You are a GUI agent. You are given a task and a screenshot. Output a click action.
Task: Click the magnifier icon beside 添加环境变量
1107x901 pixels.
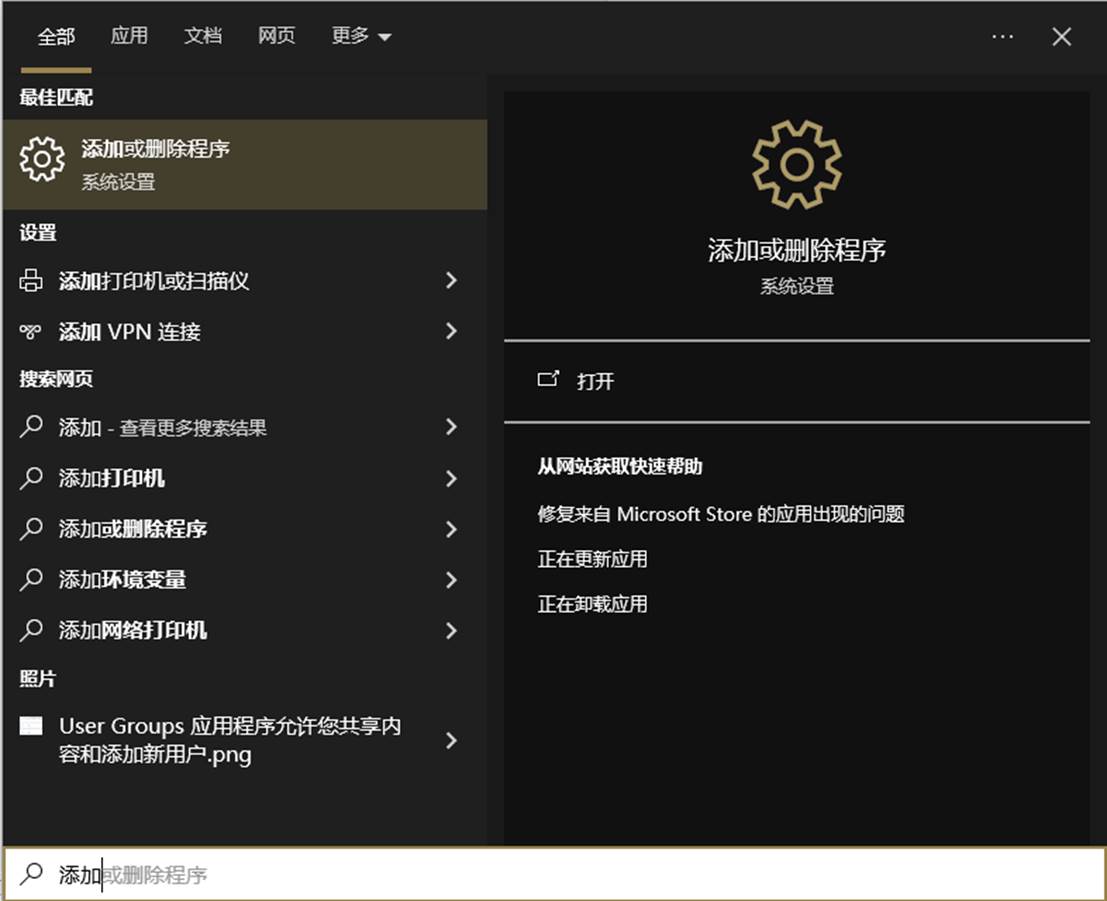pyautogui.click(x=31, y=580)
